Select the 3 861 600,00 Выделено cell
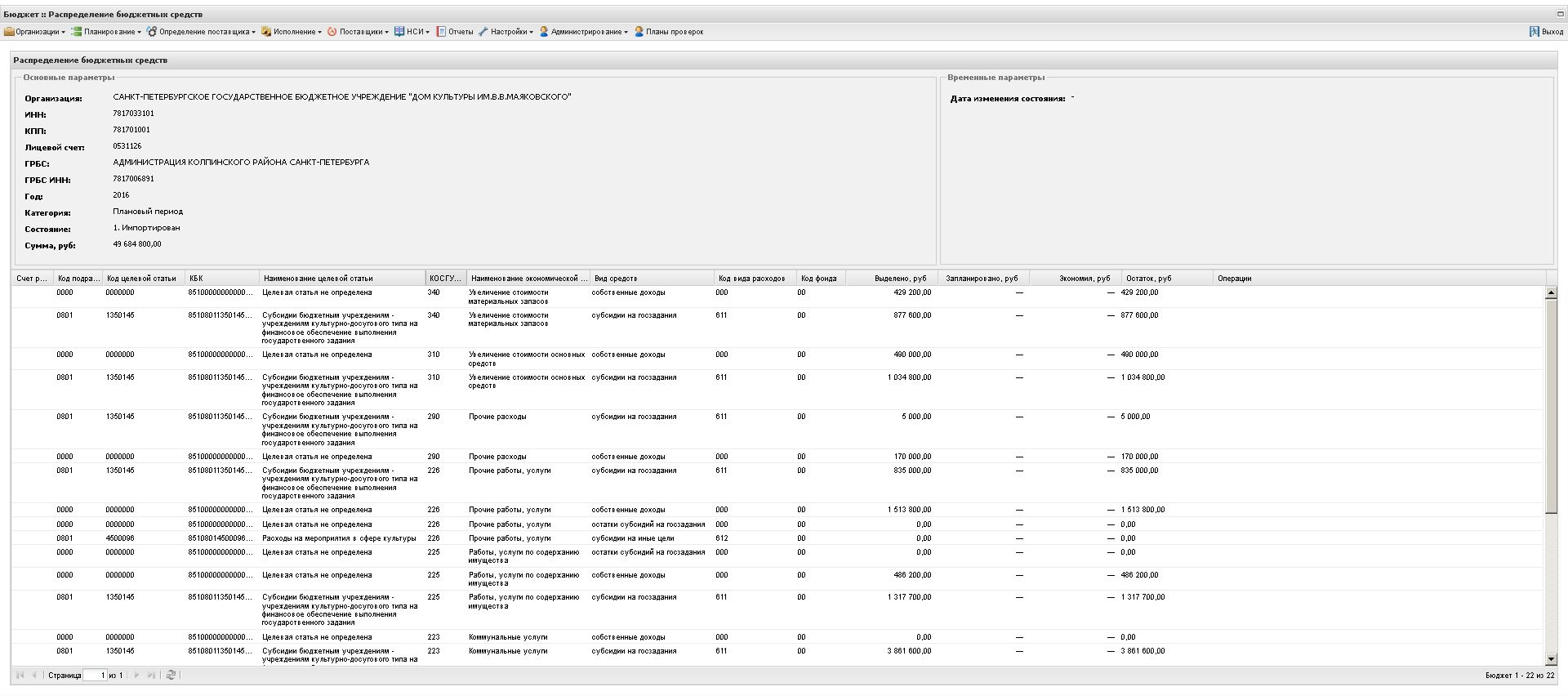 pos(909,651)
